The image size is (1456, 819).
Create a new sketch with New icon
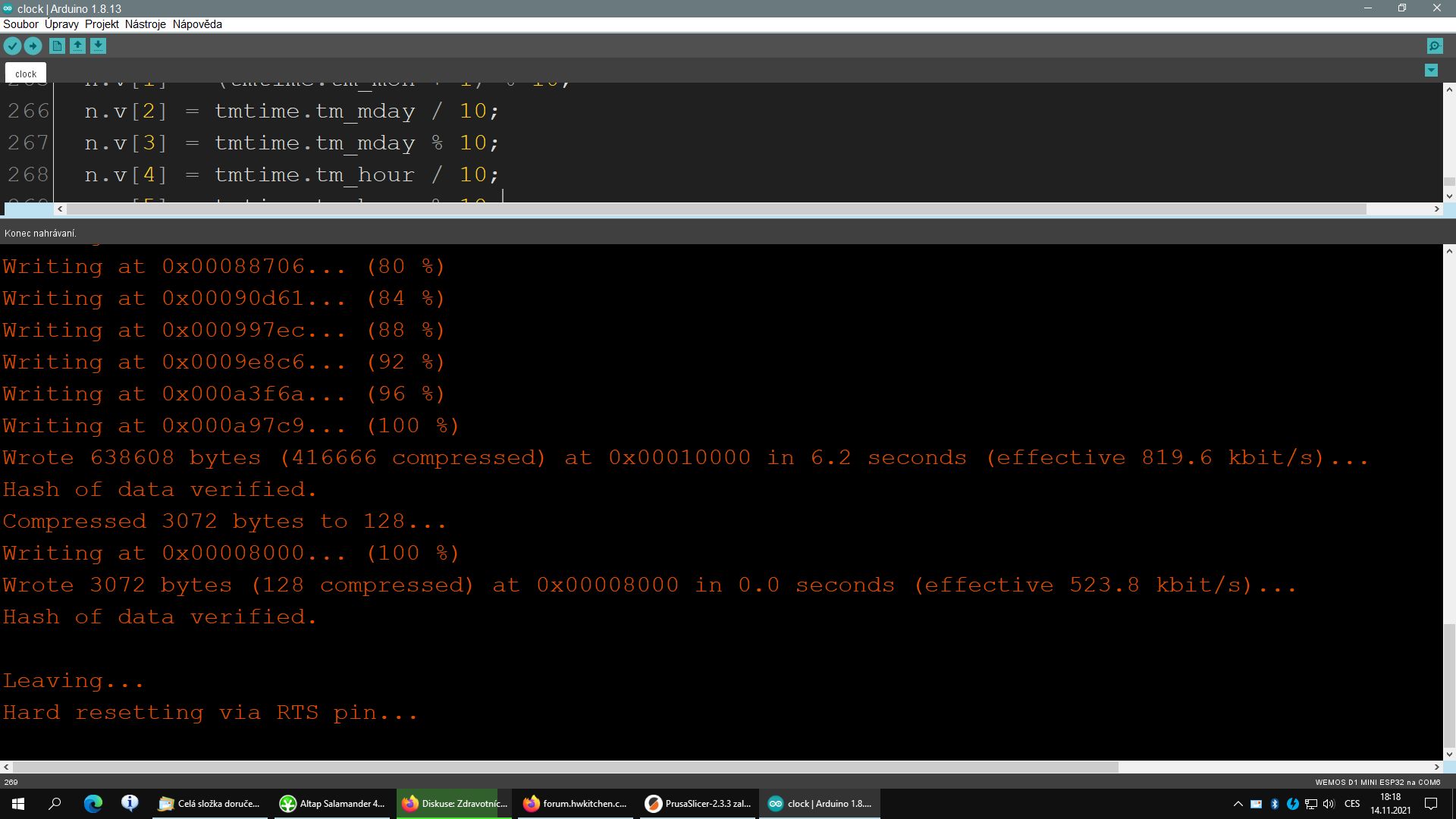[57, 46]
